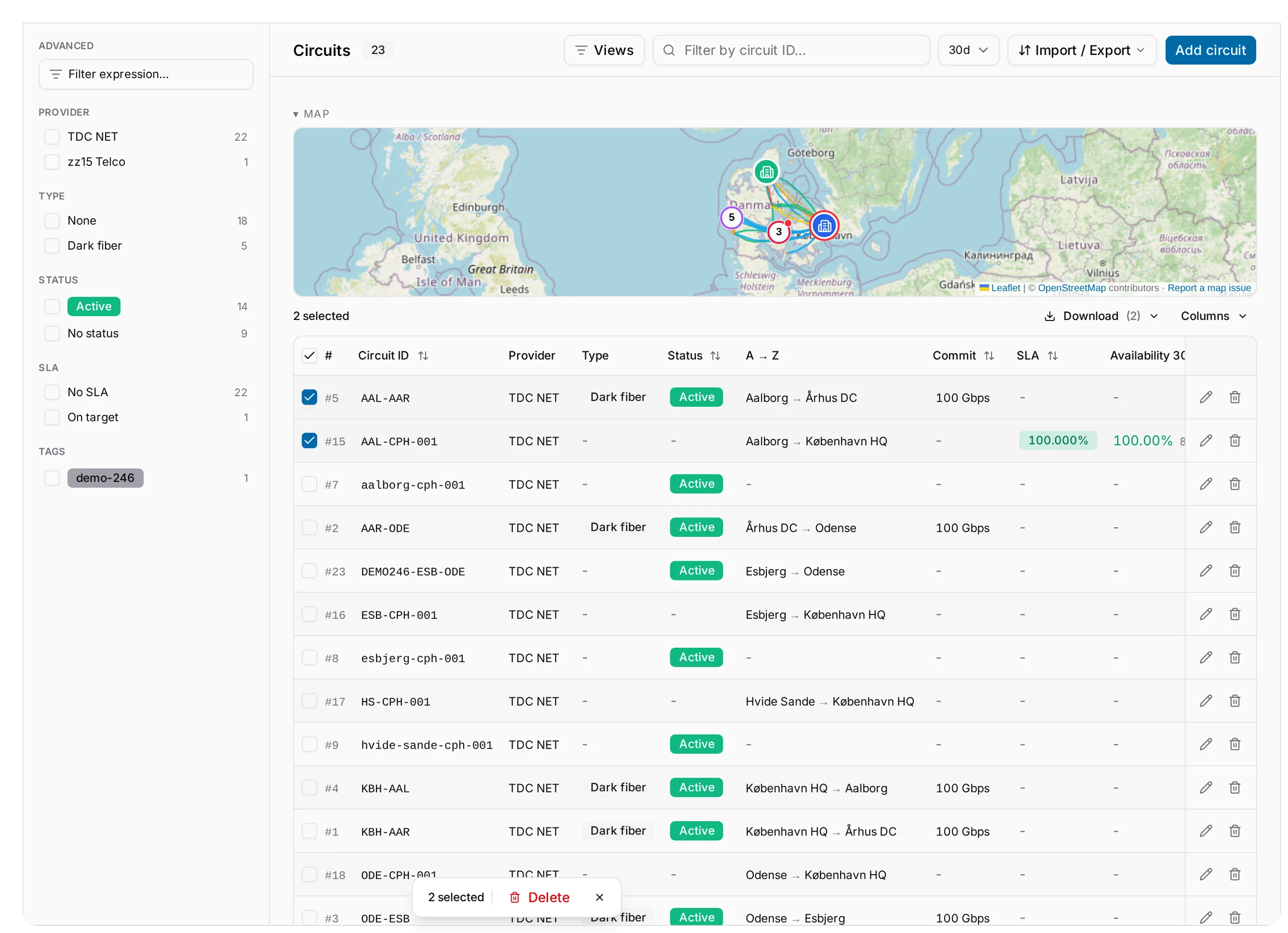Viewport: 1288px width, 933px height.
Task: Open the map cluster marker showing 5
Action: pos(732,217)
